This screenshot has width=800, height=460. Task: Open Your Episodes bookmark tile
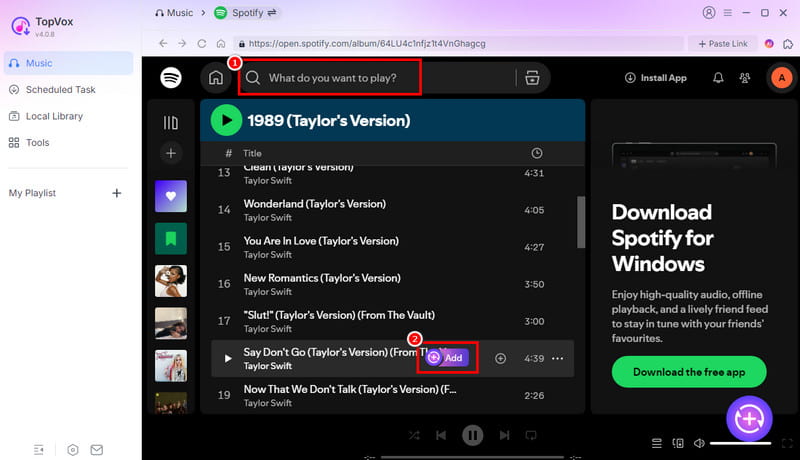[x=171, y=239]
